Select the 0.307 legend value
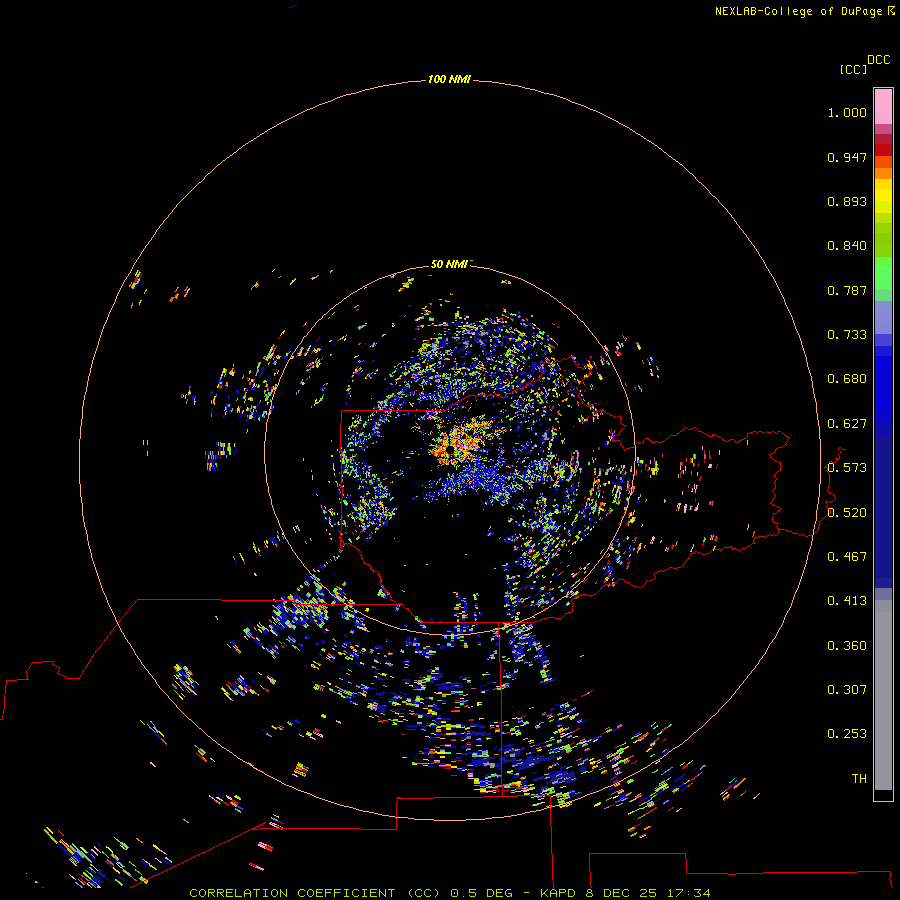Screen dimensions: 900x900 pos(847,690)
